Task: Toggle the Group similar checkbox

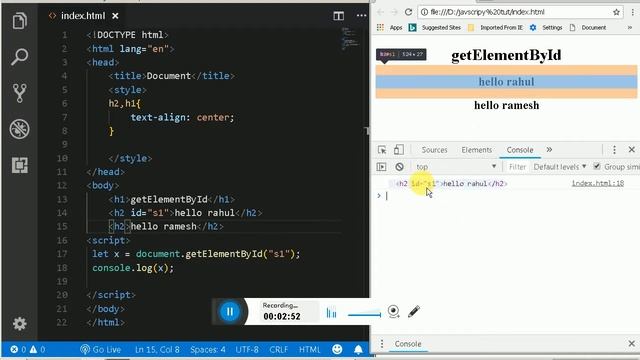Action: 597,167
